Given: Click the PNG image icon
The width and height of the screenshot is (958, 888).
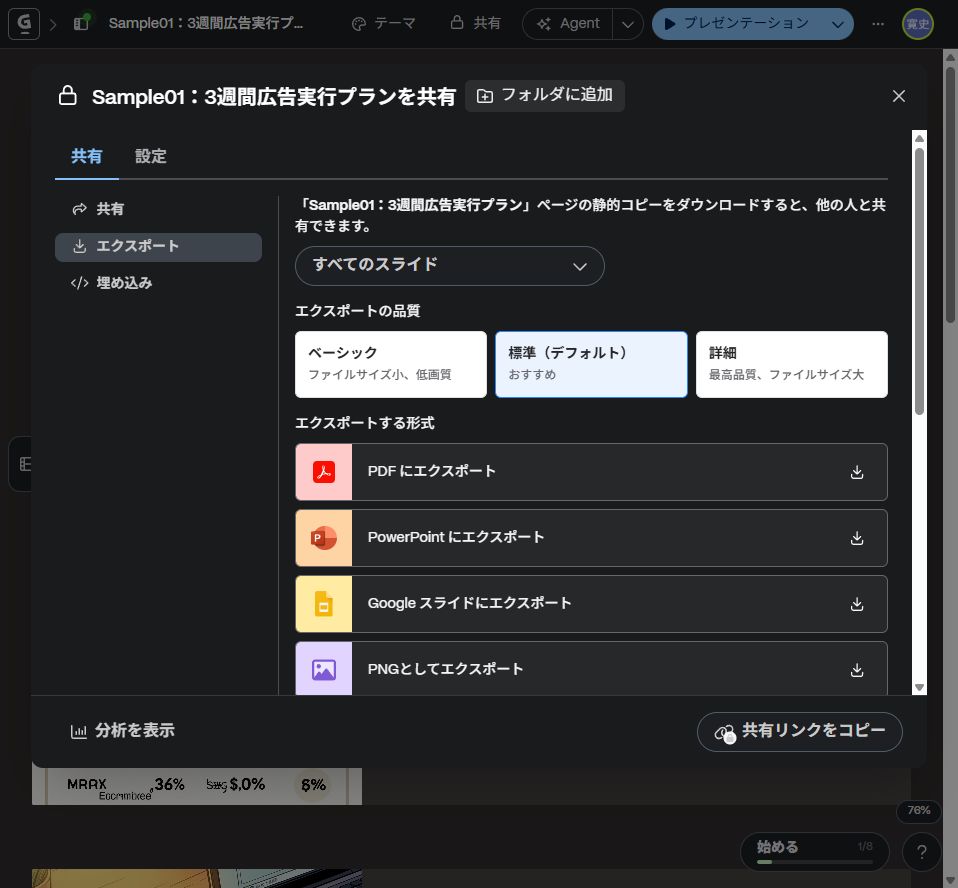Looking at the screenshot, I should pos(324,670).
